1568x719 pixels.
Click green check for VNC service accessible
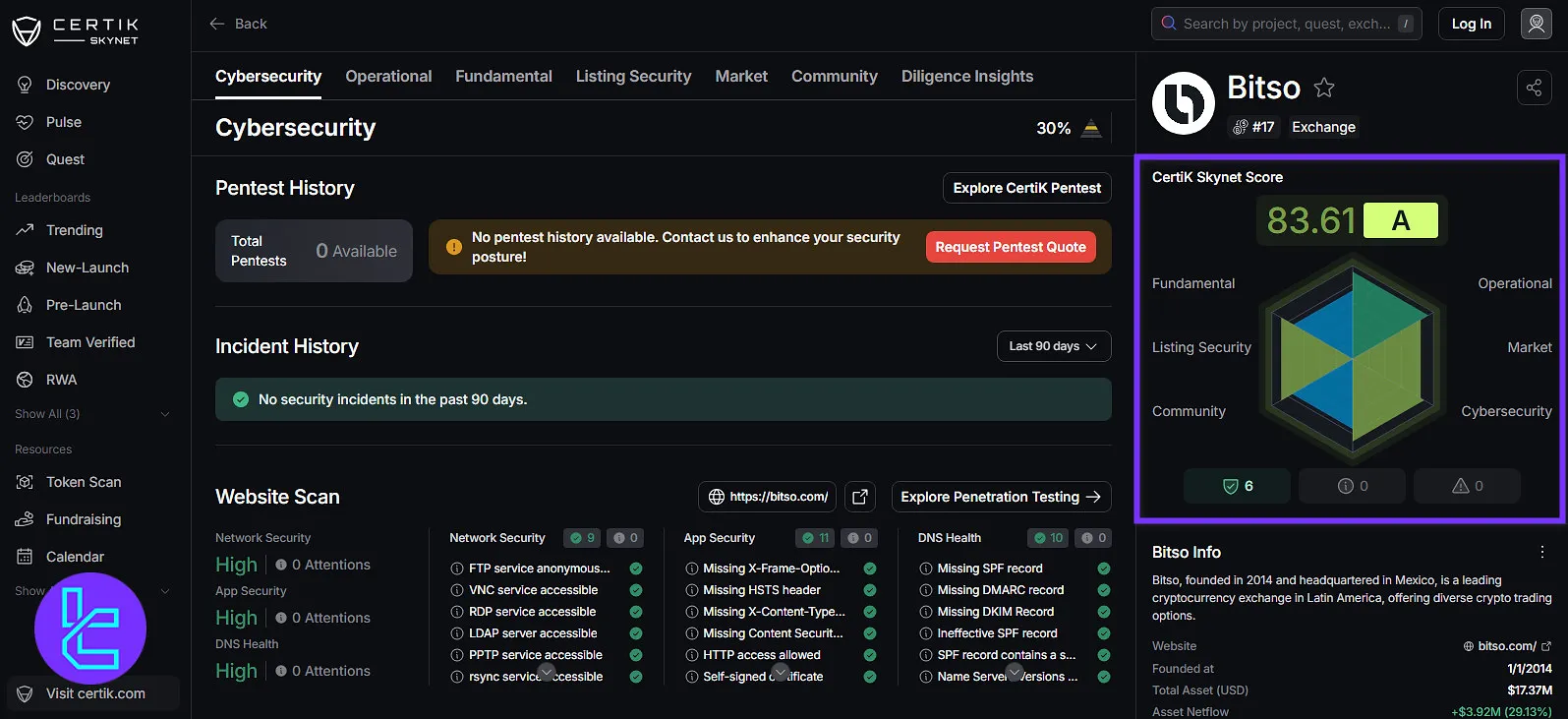click(x=636, y=590)
